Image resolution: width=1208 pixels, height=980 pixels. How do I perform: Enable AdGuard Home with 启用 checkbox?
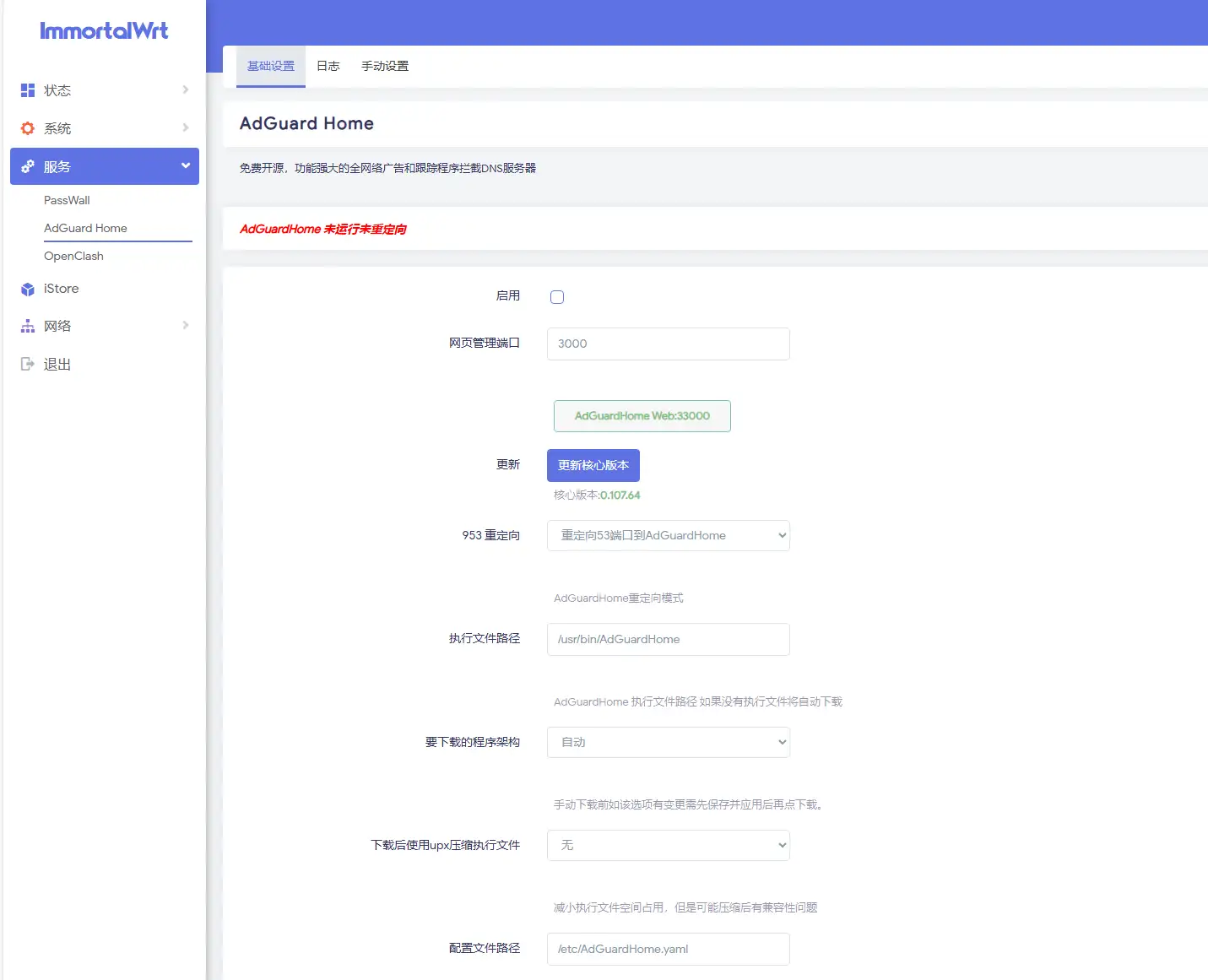pyautogui.click(x=557, y=297)
